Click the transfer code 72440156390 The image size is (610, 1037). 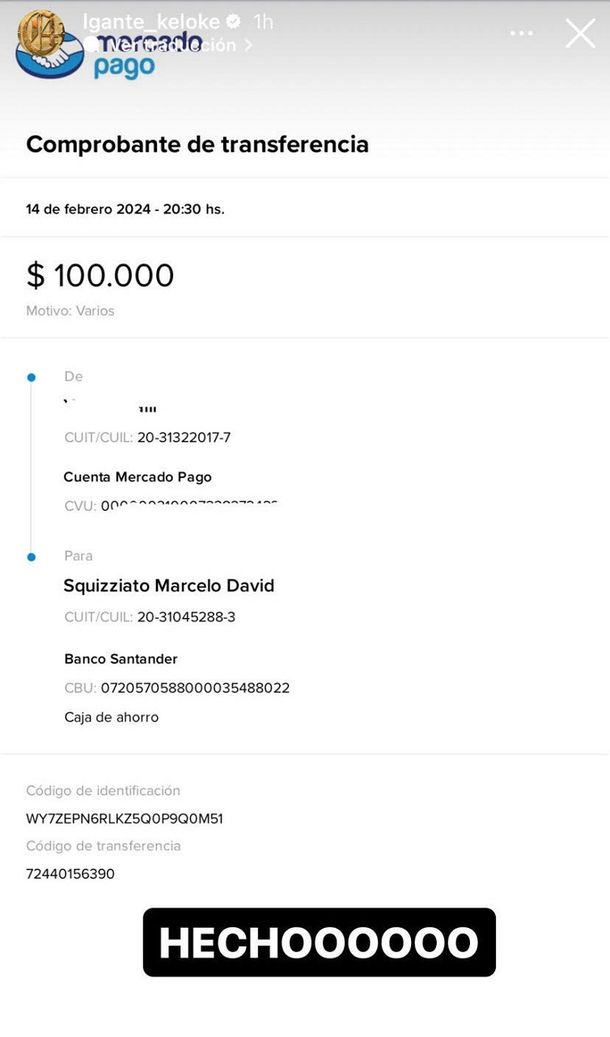click(70, 874)
